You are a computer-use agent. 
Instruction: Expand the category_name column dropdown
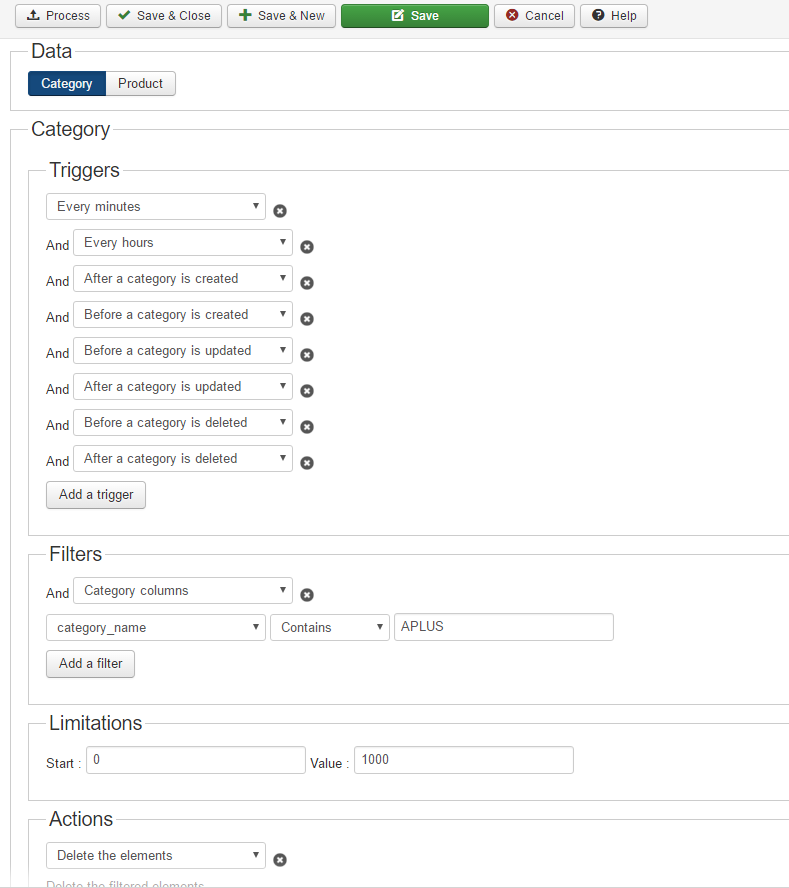(x=156, y=627)
